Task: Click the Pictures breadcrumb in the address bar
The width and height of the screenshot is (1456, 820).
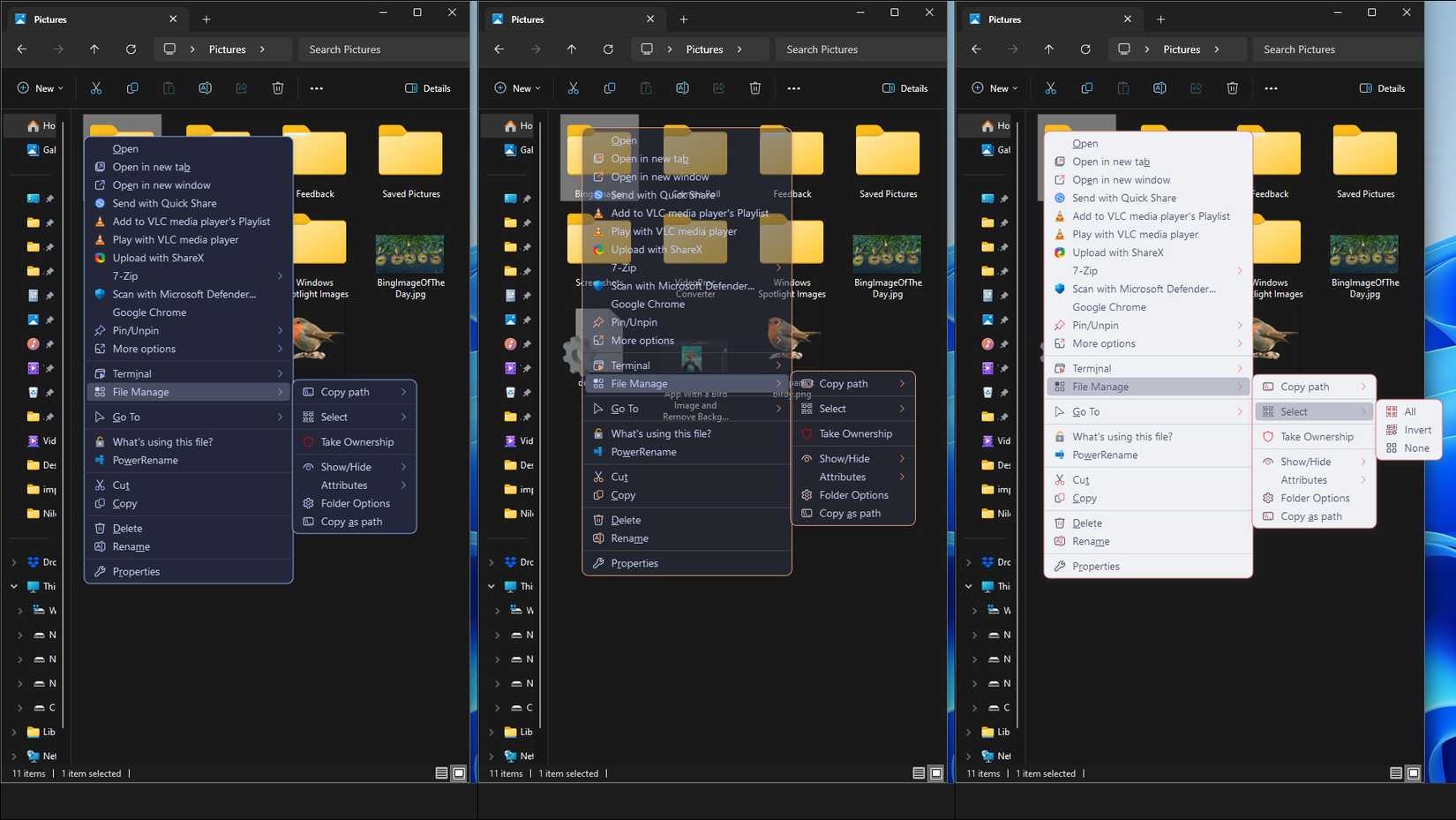Action: tap(226, 49)
